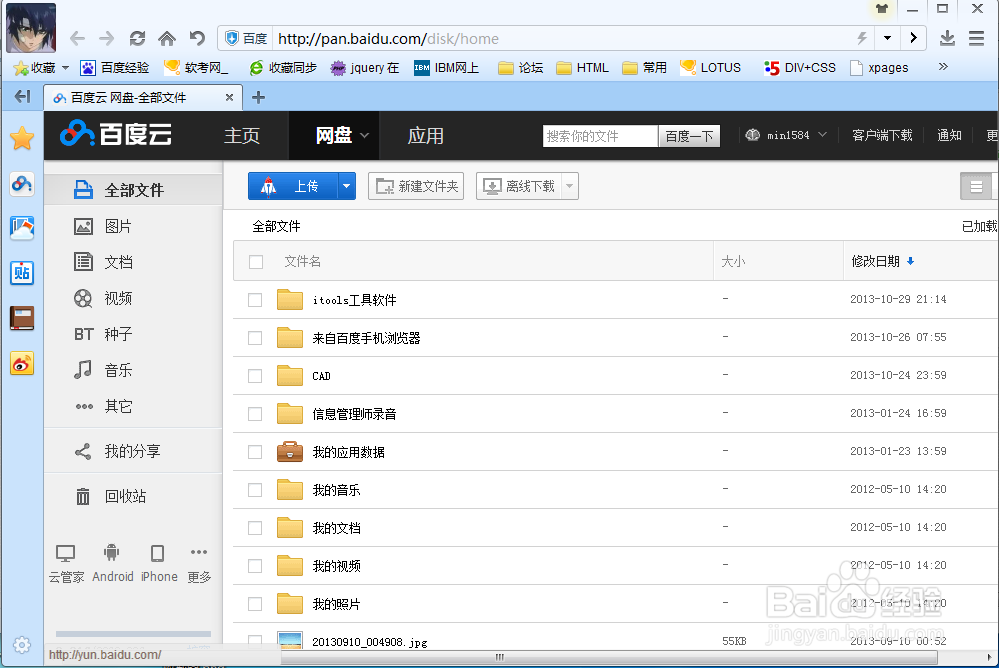This screenshot has width=999, height=668.
Task: Click the 上传 upload button
Action: click(293, 186)
